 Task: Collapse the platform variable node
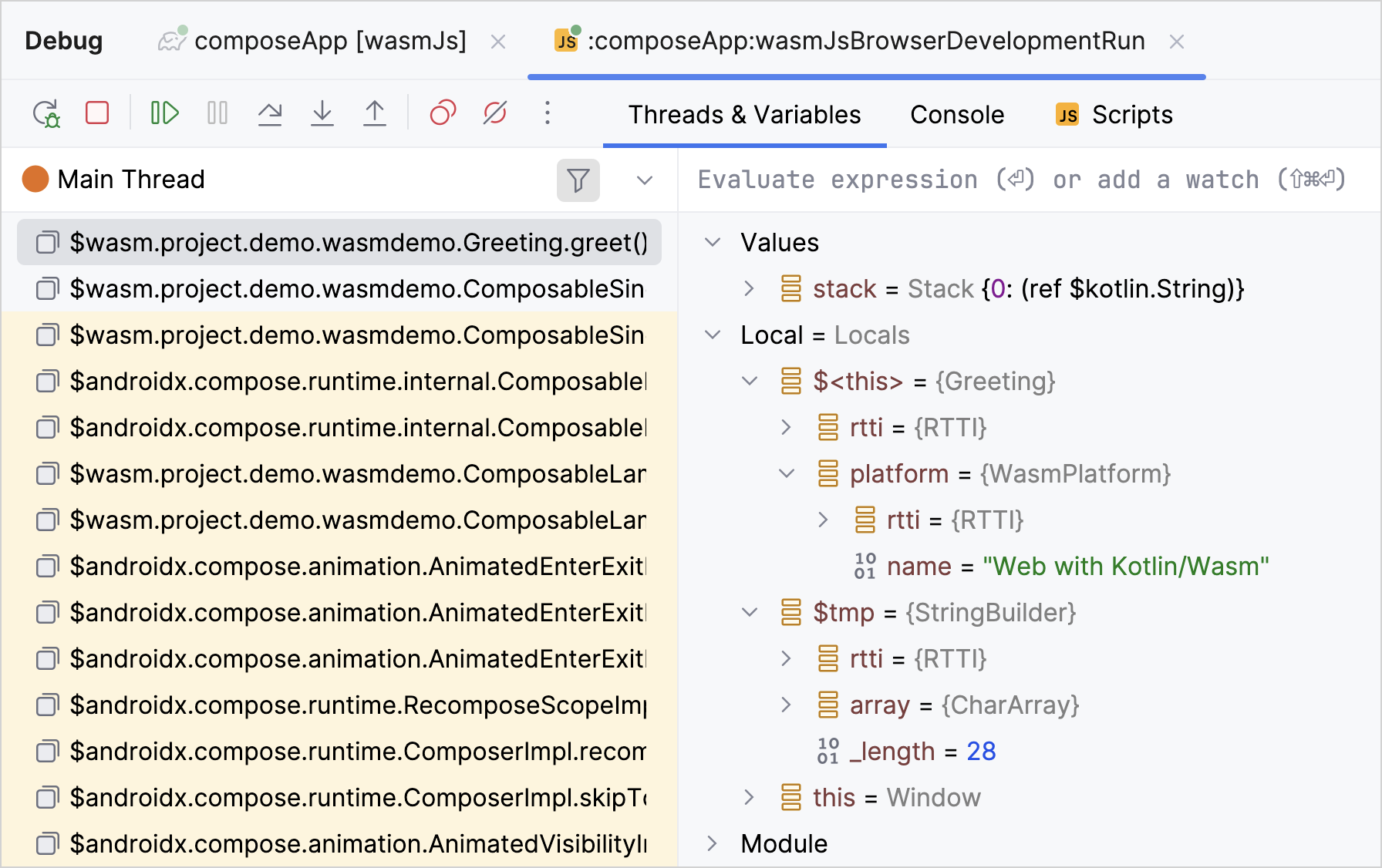click(786, 474)
